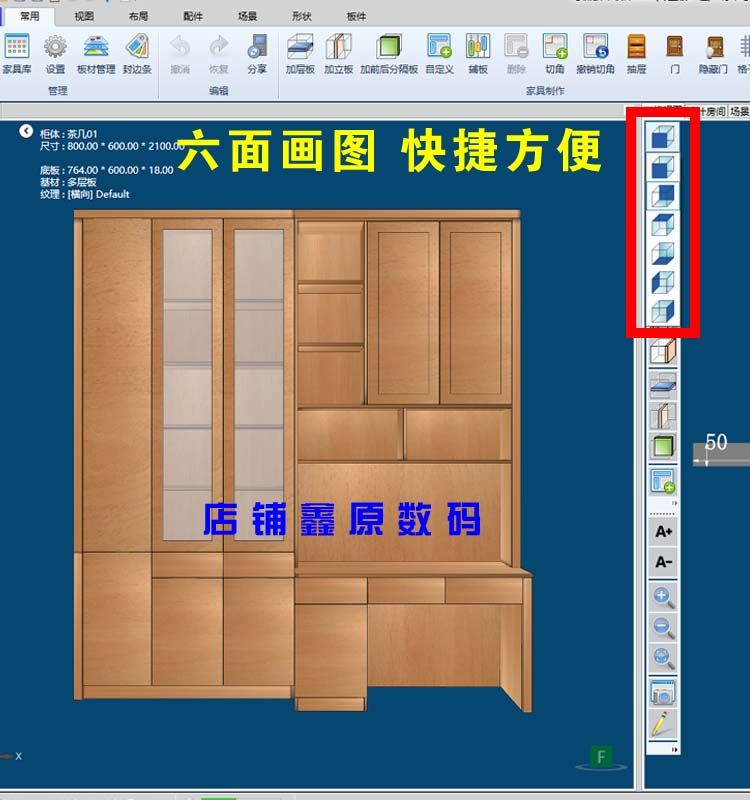Open the 家具库 furniture library
The width and height of the screenshot is (750, 800).
click(17, 53)
